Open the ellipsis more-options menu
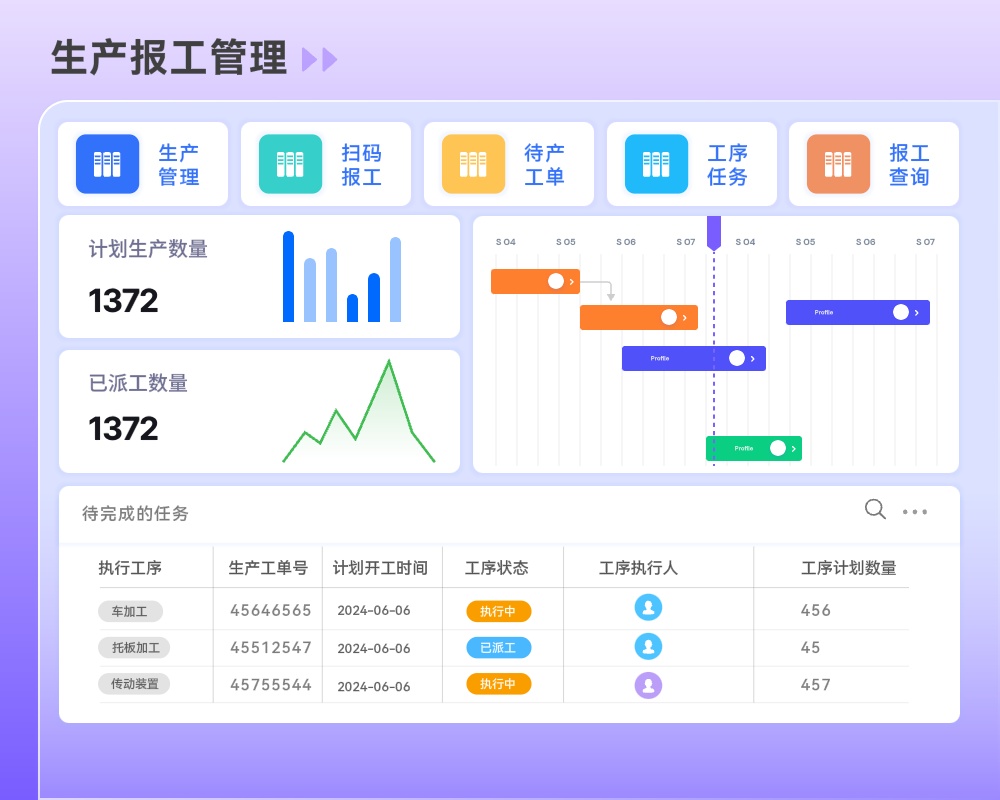The width and height of the screenshot is (1000, 800). pos(915,511)
